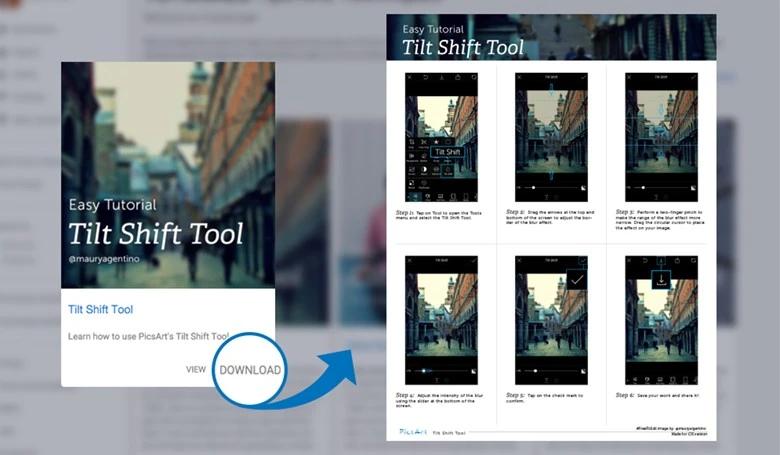Click the Easy Tutorial text in the PDF header
The width and height of the screenshot is (780, 455).
(433, 29)
